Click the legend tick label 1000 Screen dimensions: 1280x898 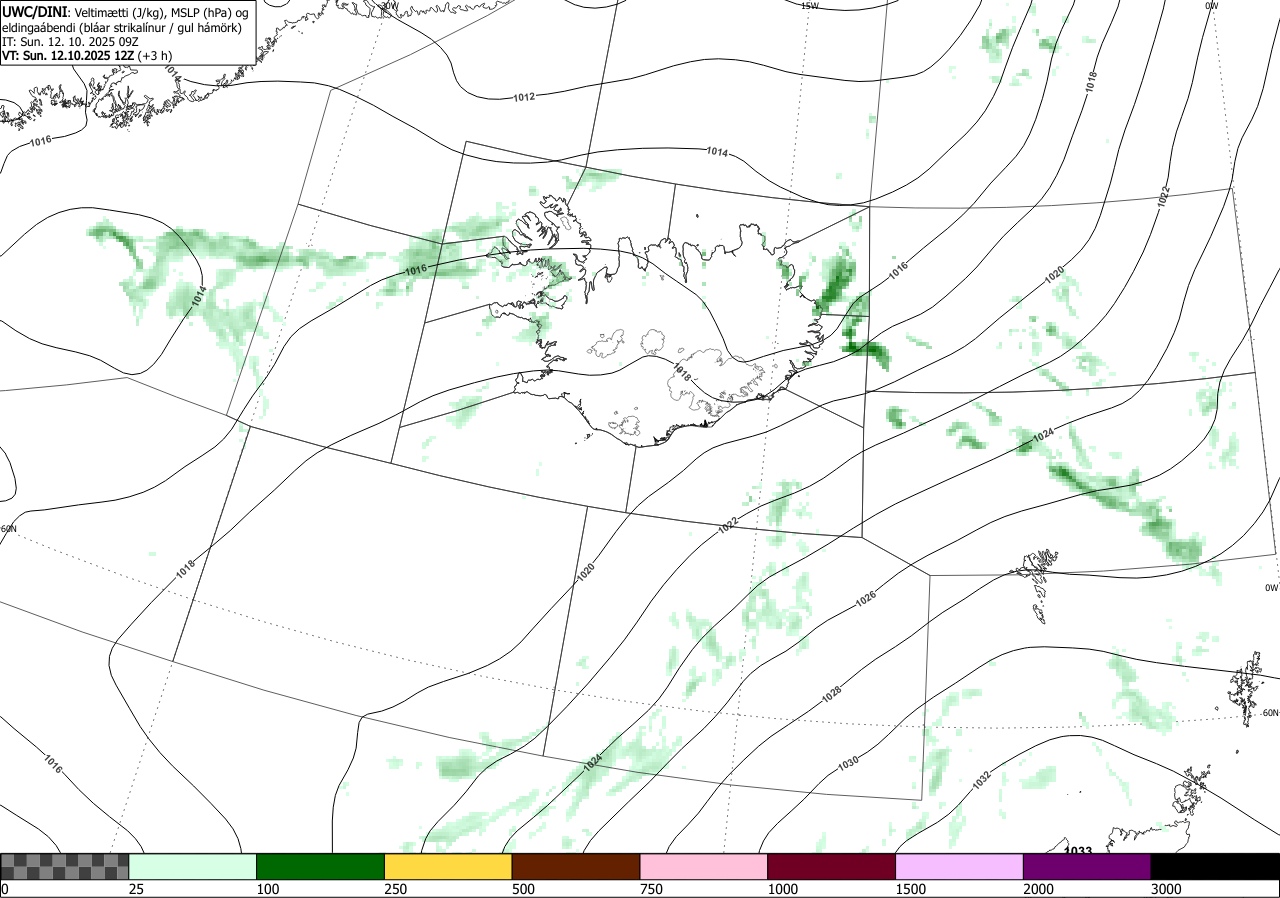[x=783, y=889]
